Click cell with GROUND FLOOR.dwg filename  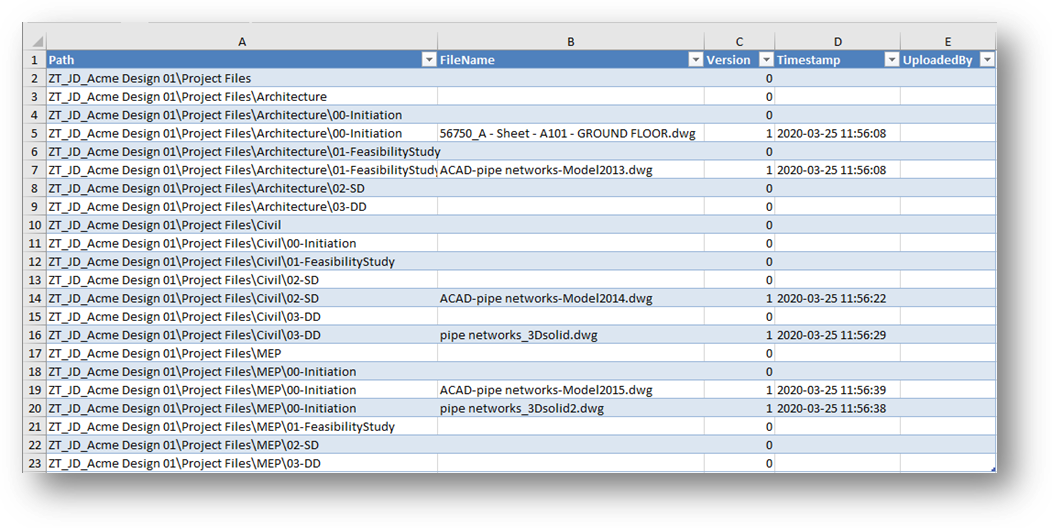tap(570, 134)
